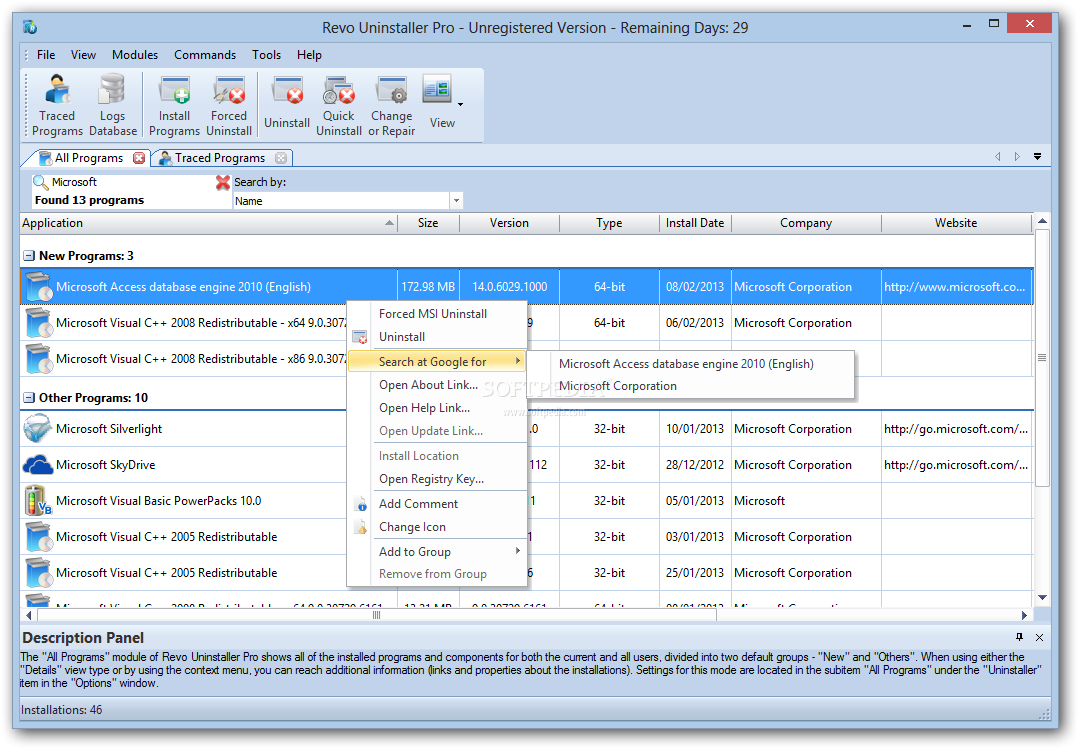The width and height of the screenshot is (1079, 749).
Task: Click the http://www.microsoft.co... website cell
Action: click(x=954, y=287)
